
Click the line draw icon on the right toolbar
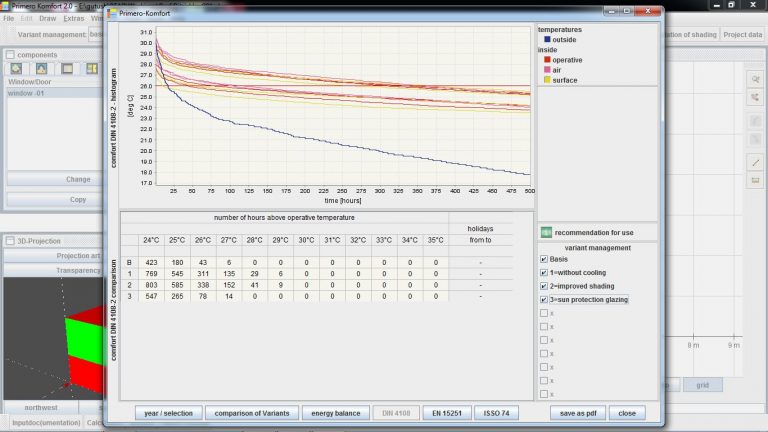(x=756, y=162)
